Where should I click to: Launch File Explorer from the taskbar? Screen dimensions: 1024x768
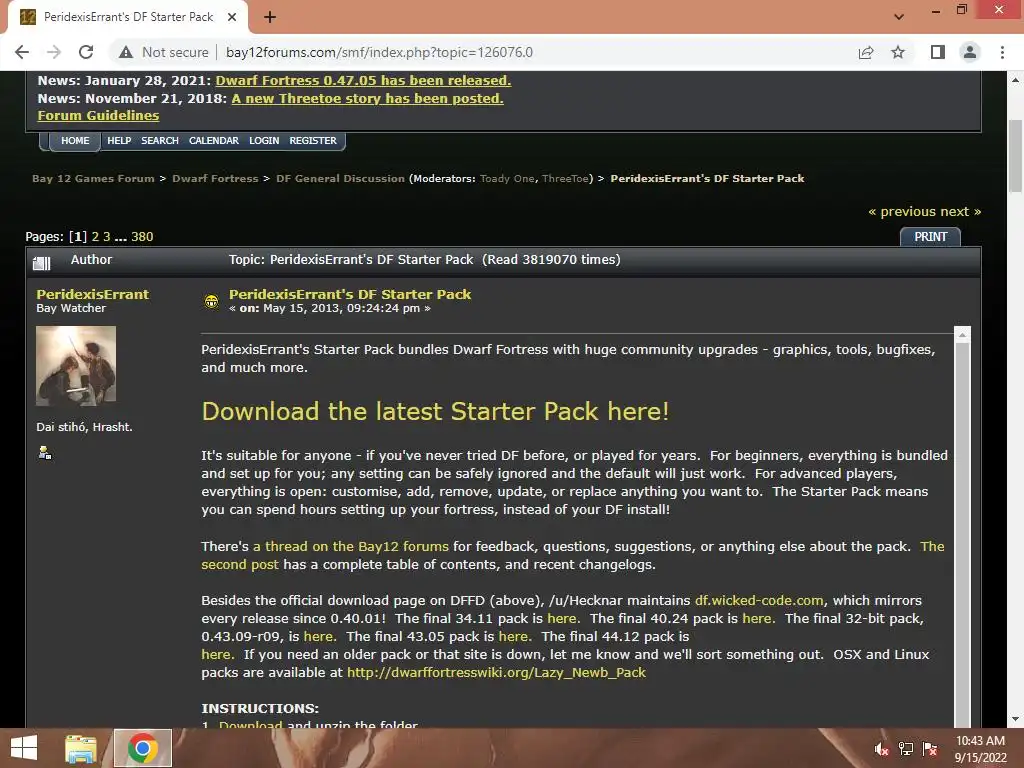click(x=81, y=748)
